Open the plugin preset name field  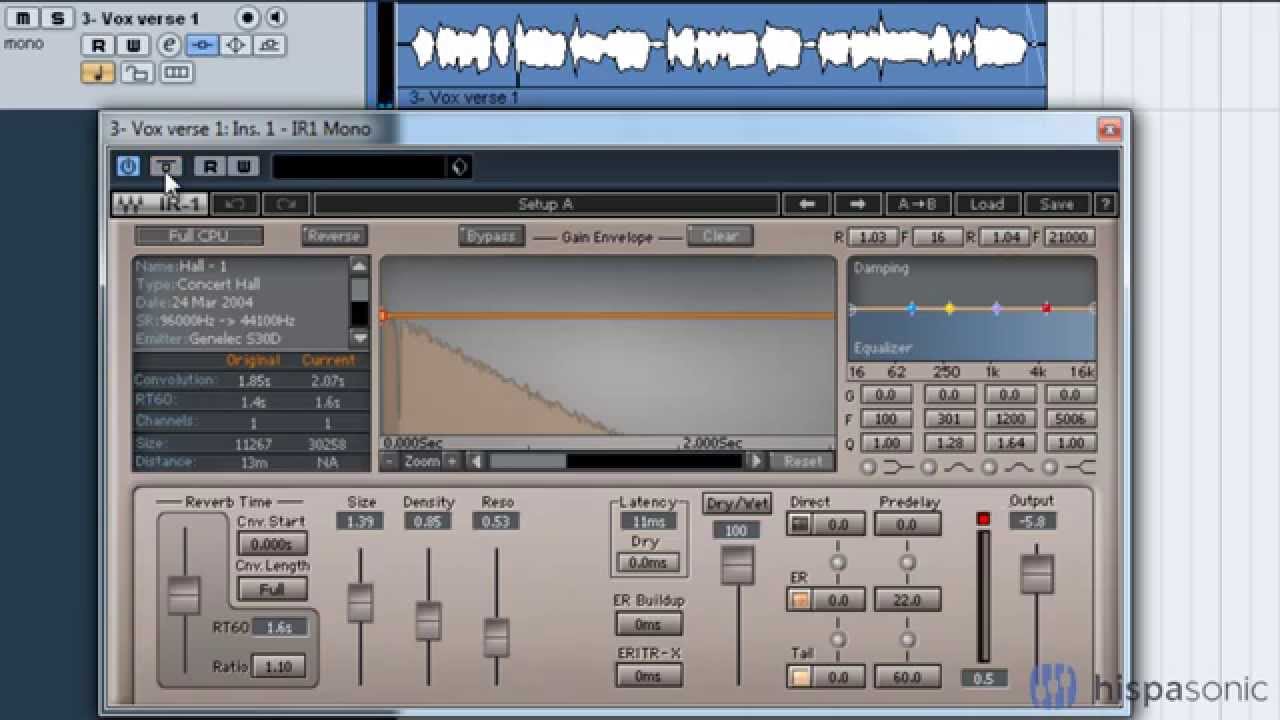point(359,166)
